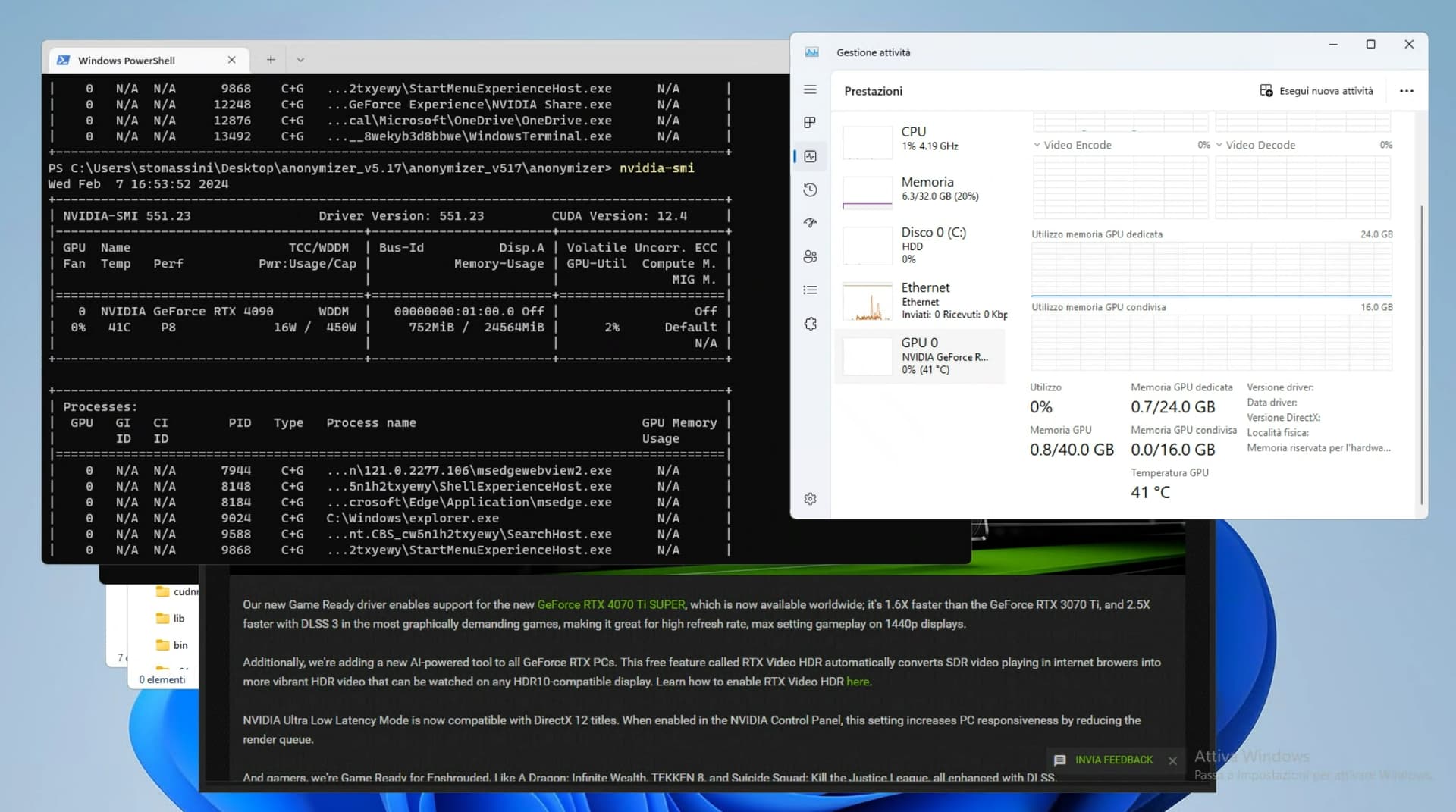Minimize the Gestione attività window
Viewport: 1456px width, 812px height.
[1332, 45]
